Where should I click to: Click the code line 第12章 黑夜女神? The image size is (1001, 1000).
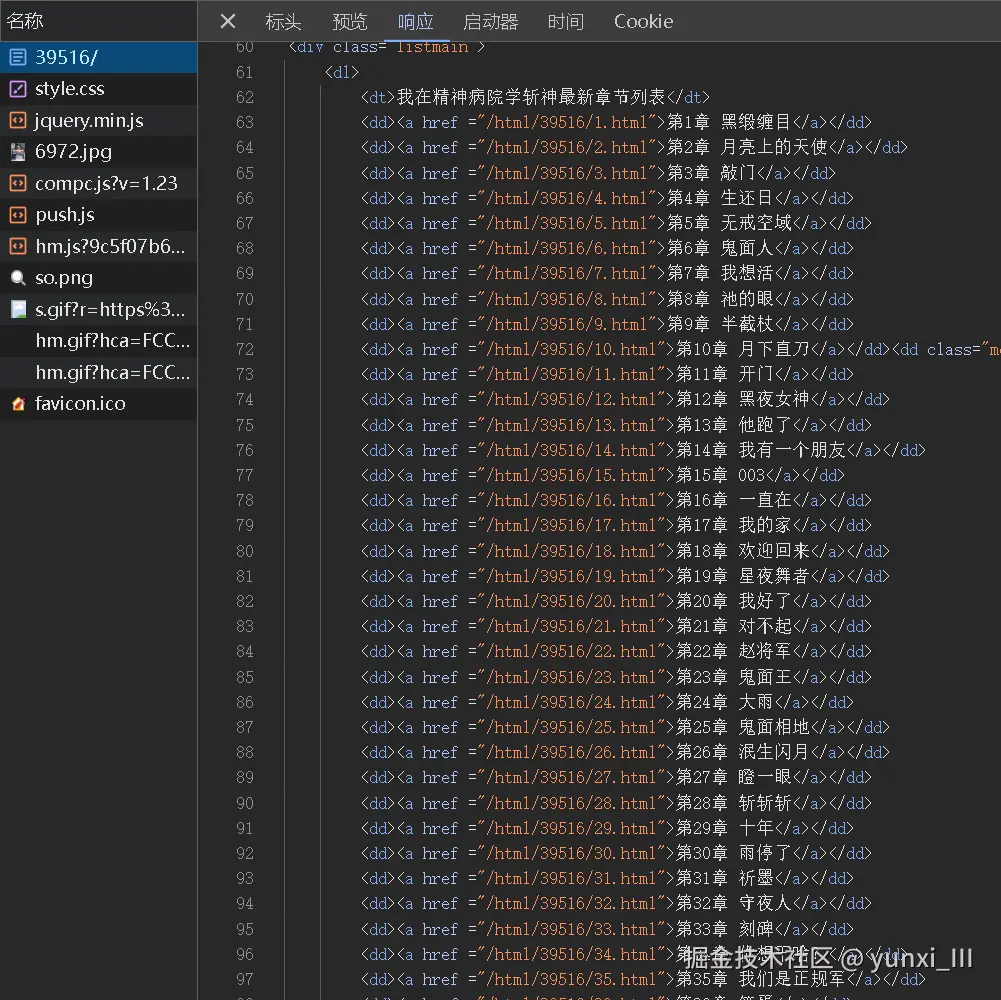click(625, 399)
